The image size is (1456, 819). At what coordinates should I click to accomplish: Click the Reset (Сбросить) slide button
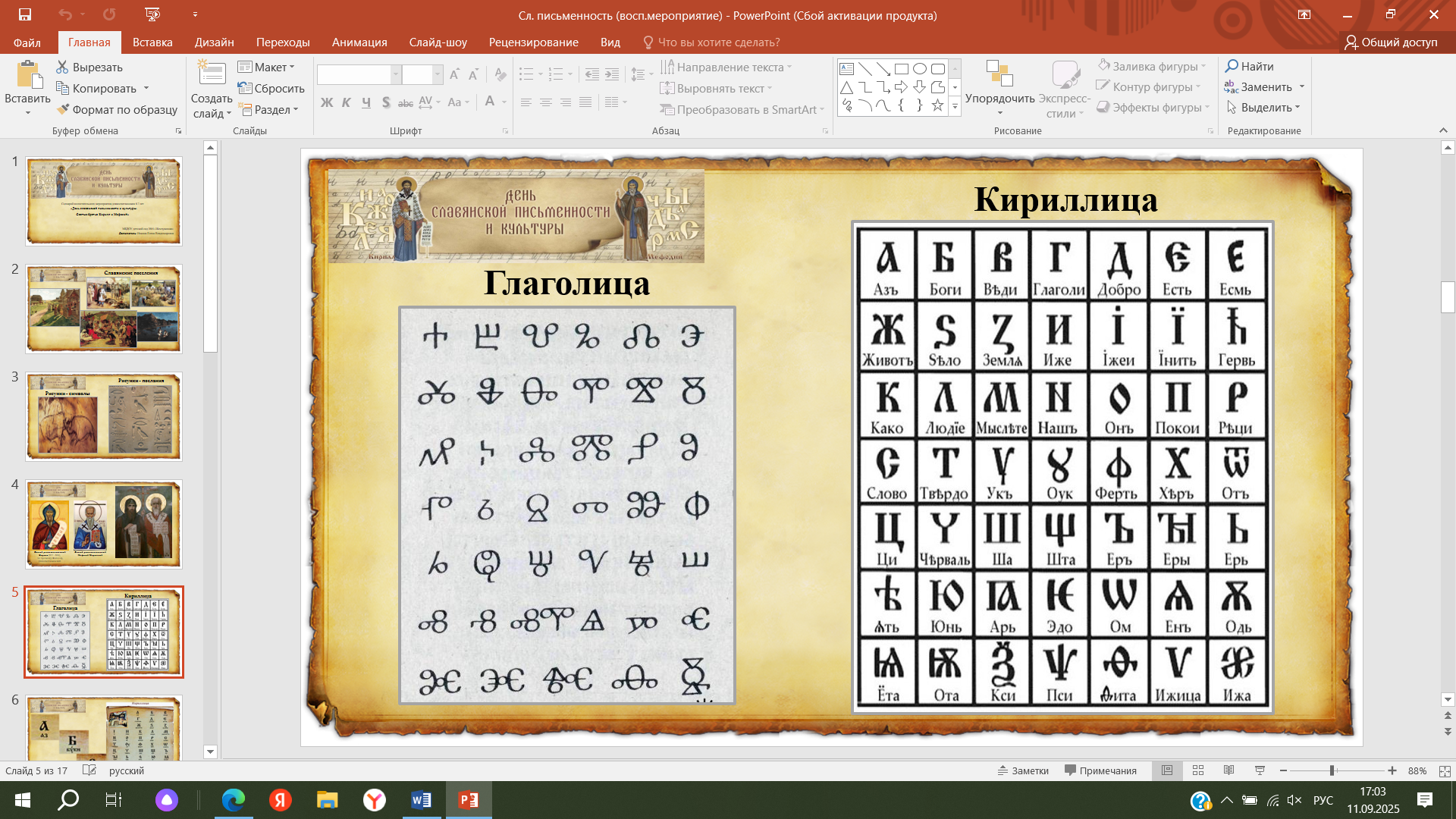(x=271, y=89)
